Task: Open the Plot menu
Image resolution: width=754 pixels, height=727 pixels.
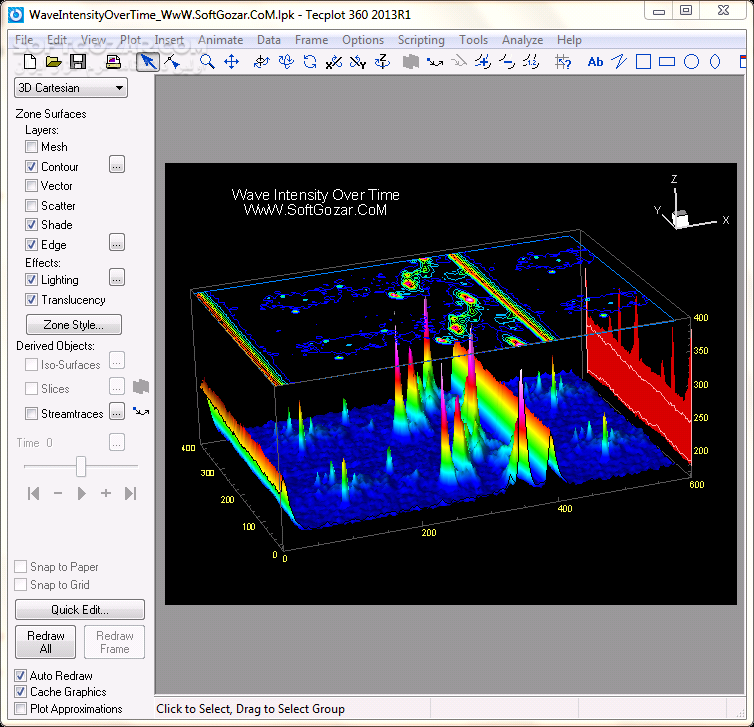Action: [130, 40]
